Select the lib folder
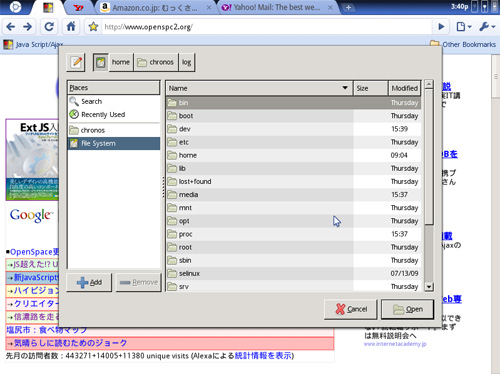This screenshot has width=500, height=374. click(x=293, y=168)
